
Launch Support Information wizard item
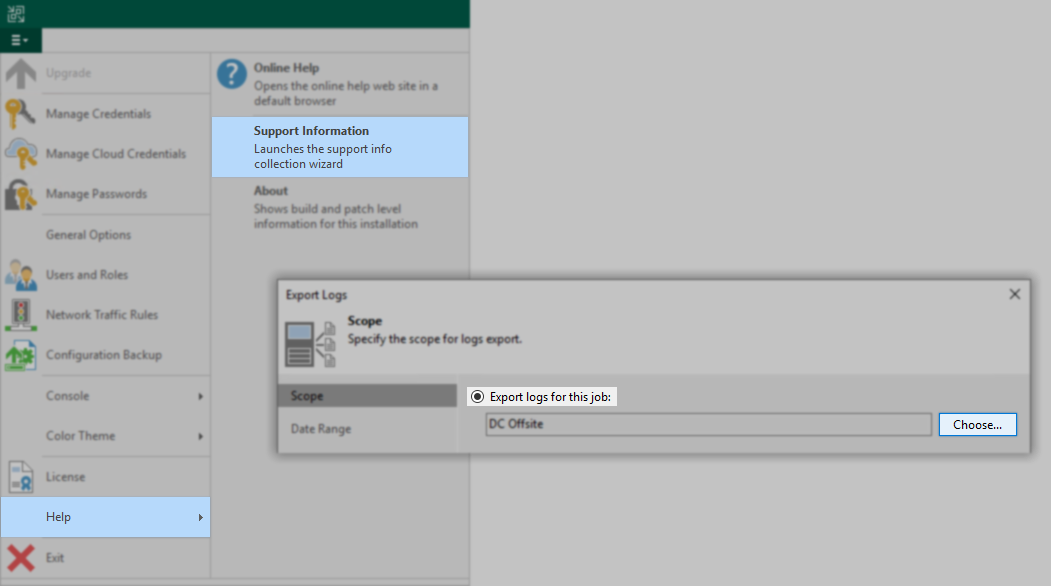(340, 147)
